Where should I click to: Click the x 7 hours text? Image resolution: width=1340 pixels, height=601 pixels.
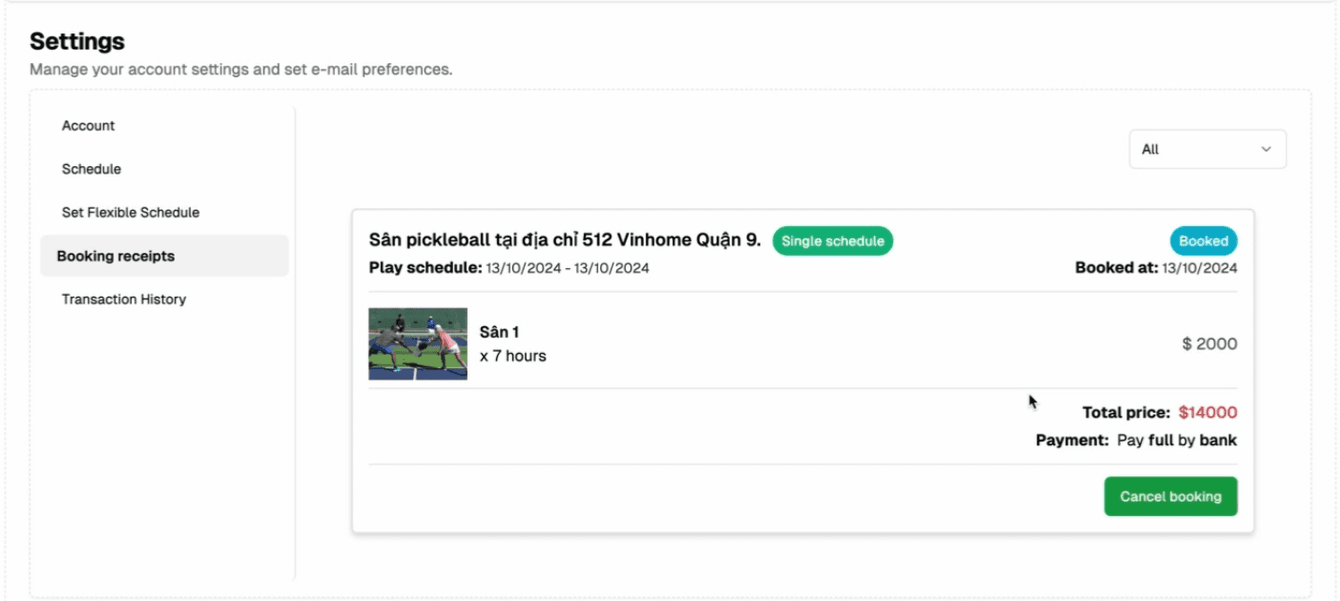coord(513,356)
